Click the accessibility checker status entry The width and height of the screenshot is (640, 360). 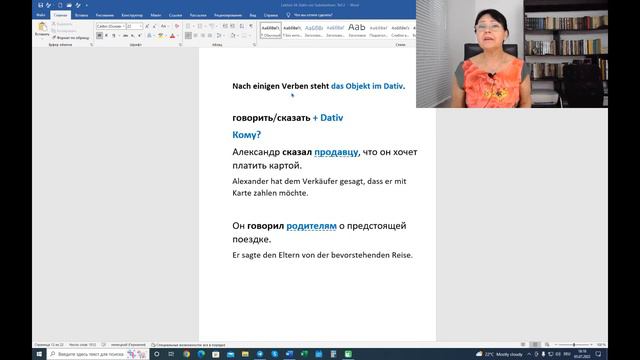click(x=188, y=345)
